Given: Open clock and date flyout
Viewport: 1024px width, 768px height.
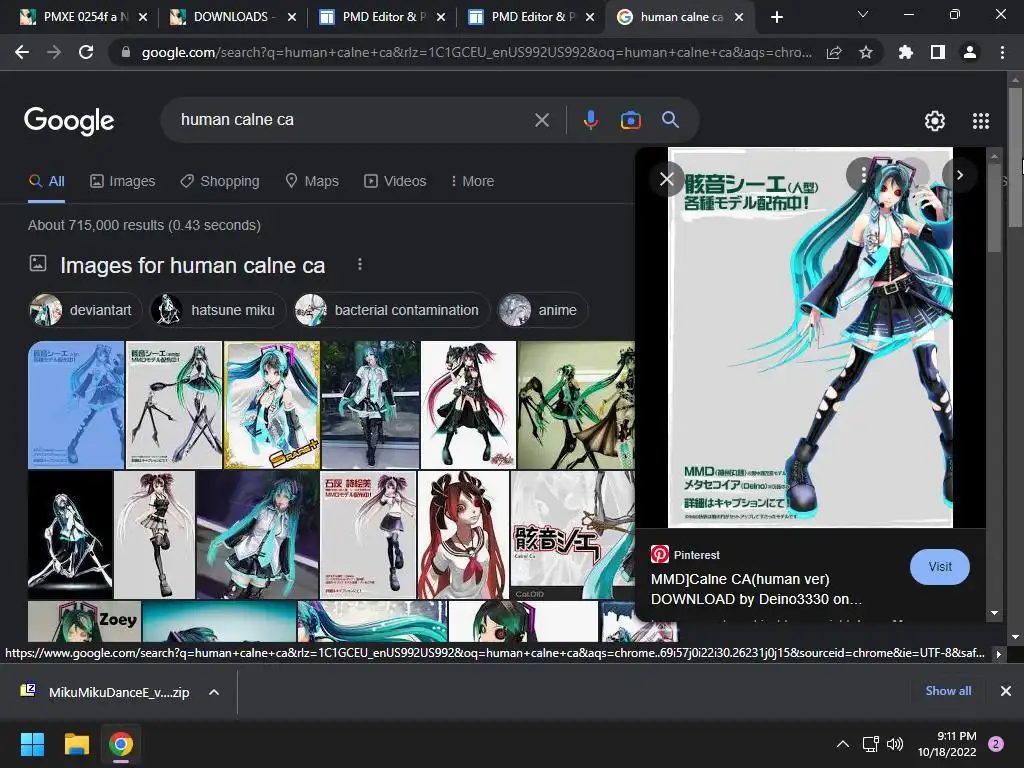Looking at the screenshot, I should pyautogui.click(x=947, y=744).
